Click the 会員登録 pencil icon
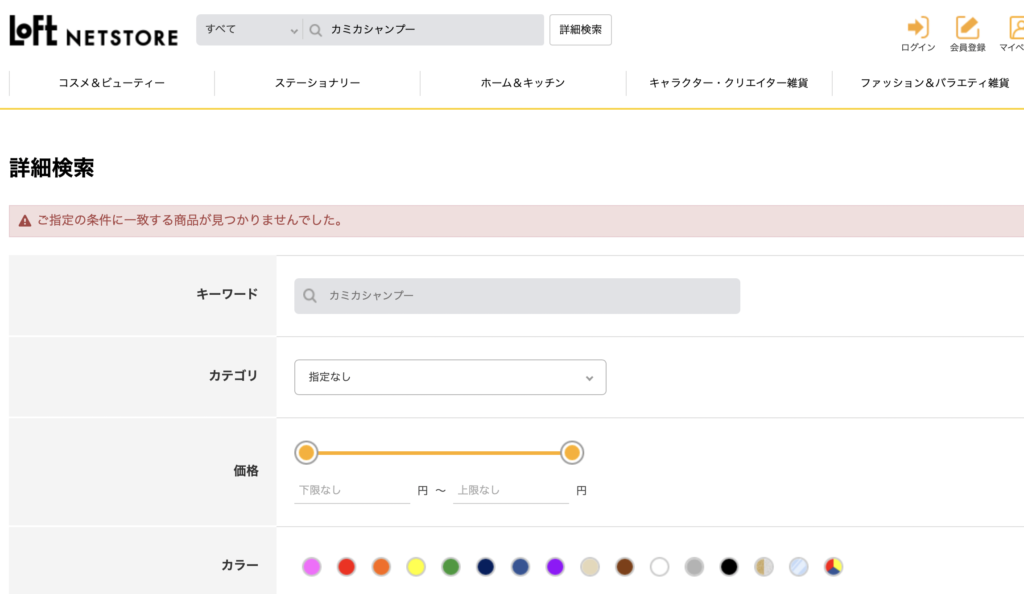 (x=967, y=27)
